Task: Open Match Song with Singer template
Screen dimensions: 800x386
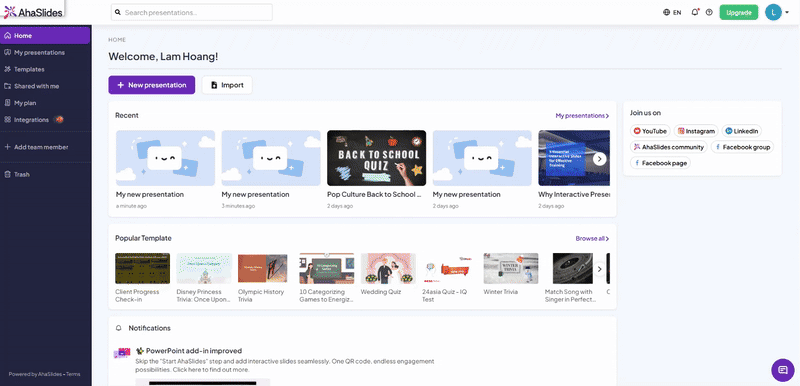Action: tap(572, 268)
